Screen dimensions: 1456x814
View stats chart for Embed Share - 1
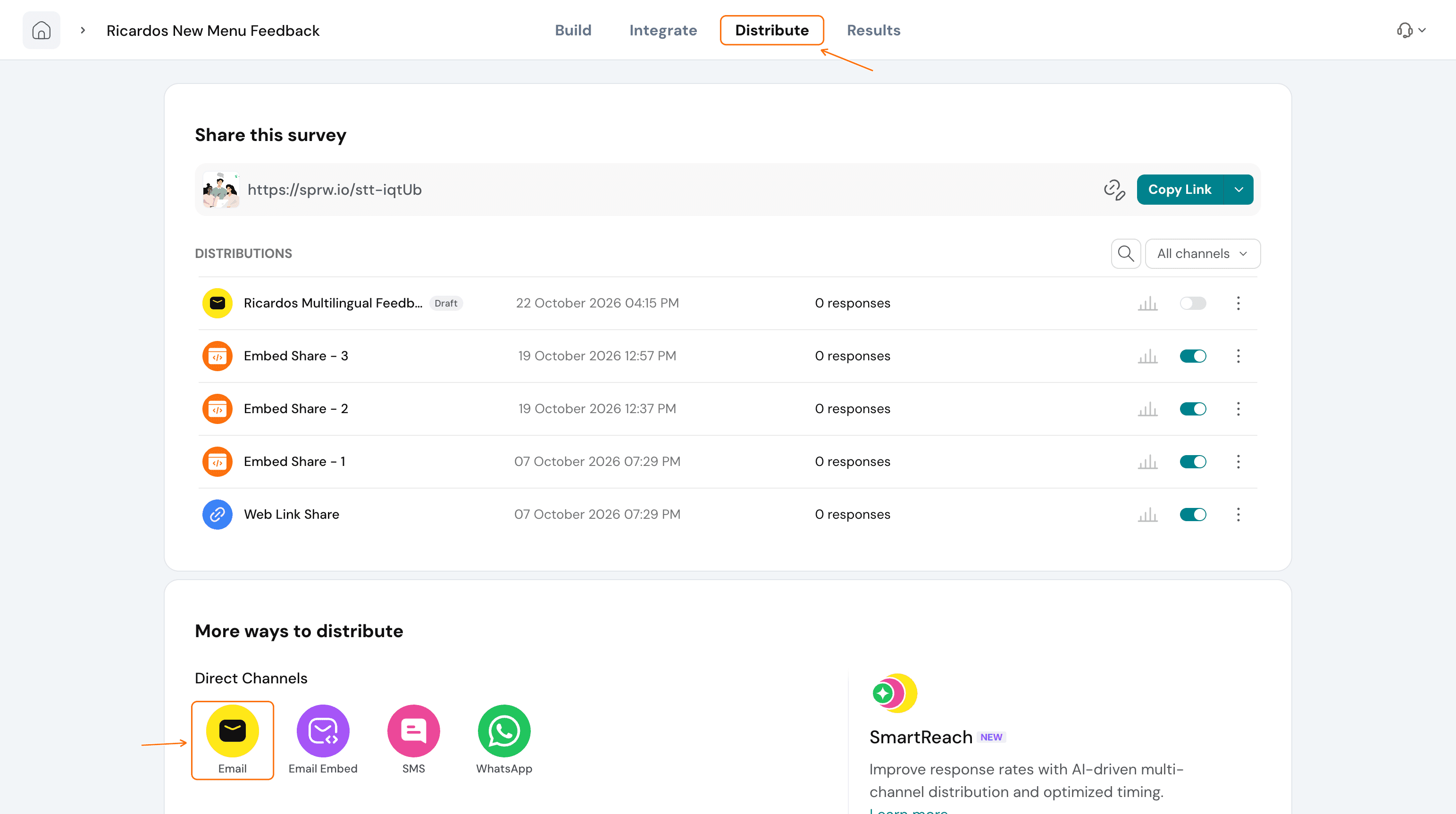pyautogui.click(x=1147, y=462)
